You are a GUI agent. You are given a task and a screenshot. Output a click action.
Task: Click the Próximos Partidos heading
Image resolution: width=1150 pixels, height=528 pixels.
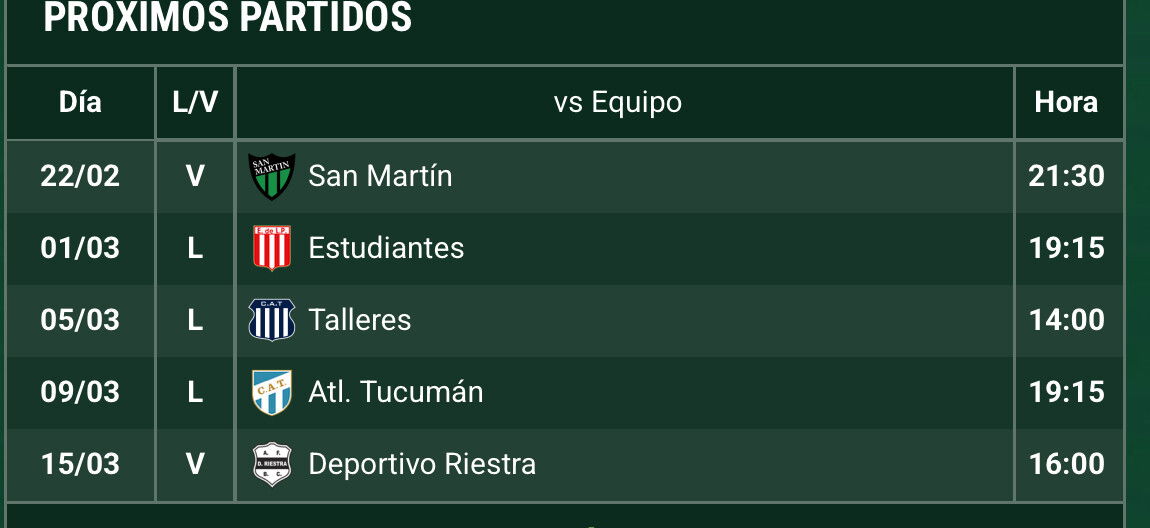pos(227,18)
